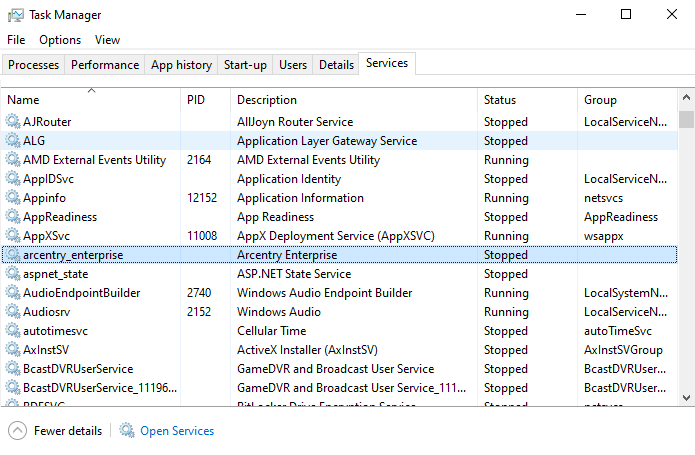Image resolution: width=695 pixels, height=455 pixels.
Task: Click the gear icon beside BcastDVRUserService_11196
Action: [13, 388]
